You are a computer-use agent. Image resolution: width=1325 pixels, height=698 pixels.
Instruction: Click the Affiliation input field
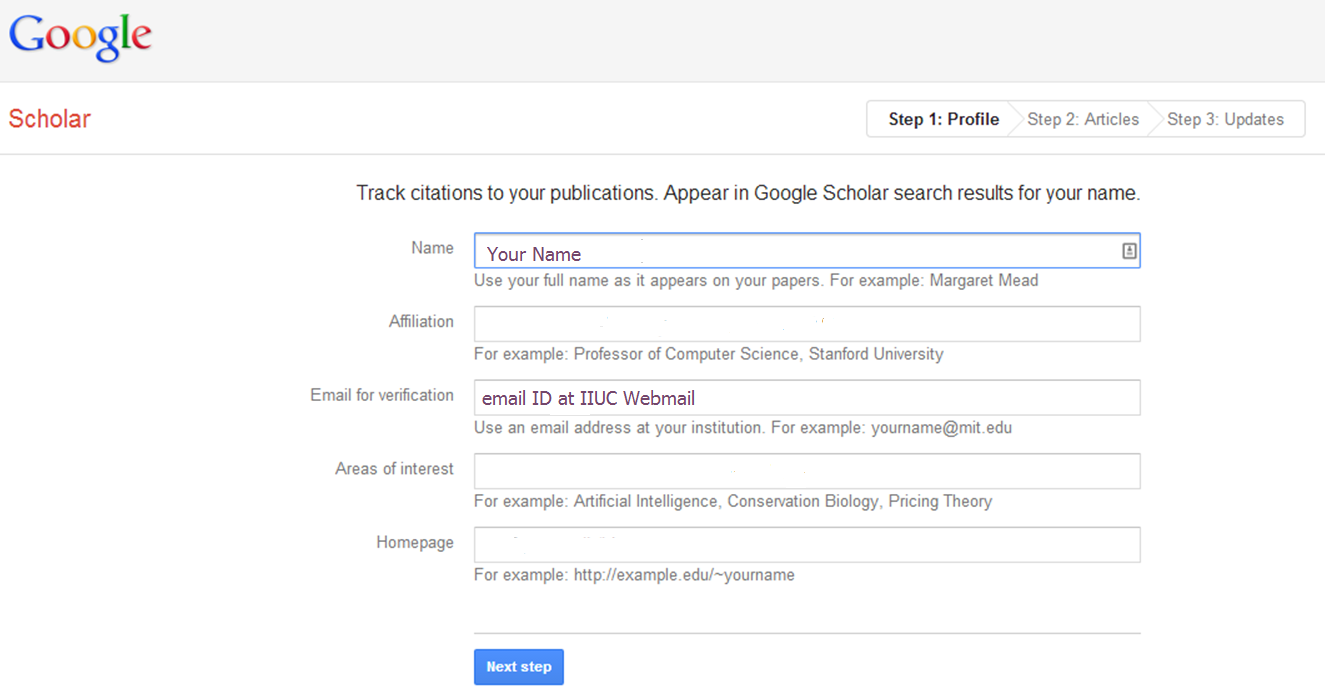(807, 324)
